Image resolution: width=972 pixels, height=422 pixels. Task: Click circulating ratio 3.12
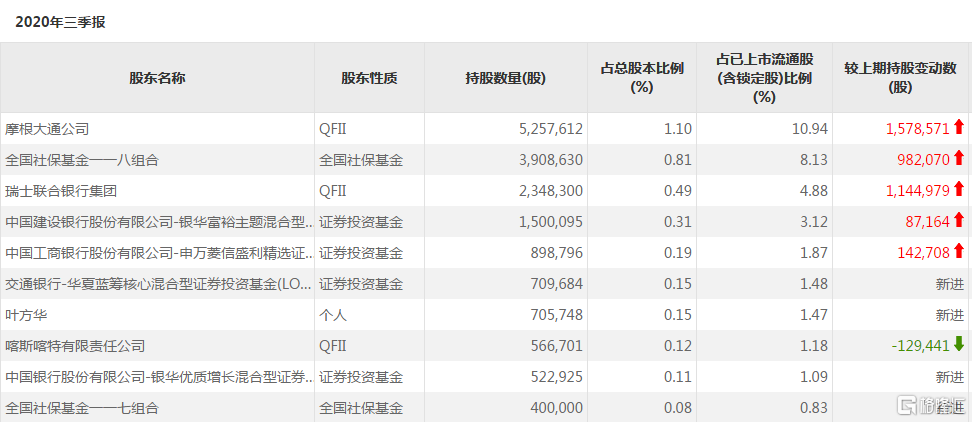tap(816, 222)
